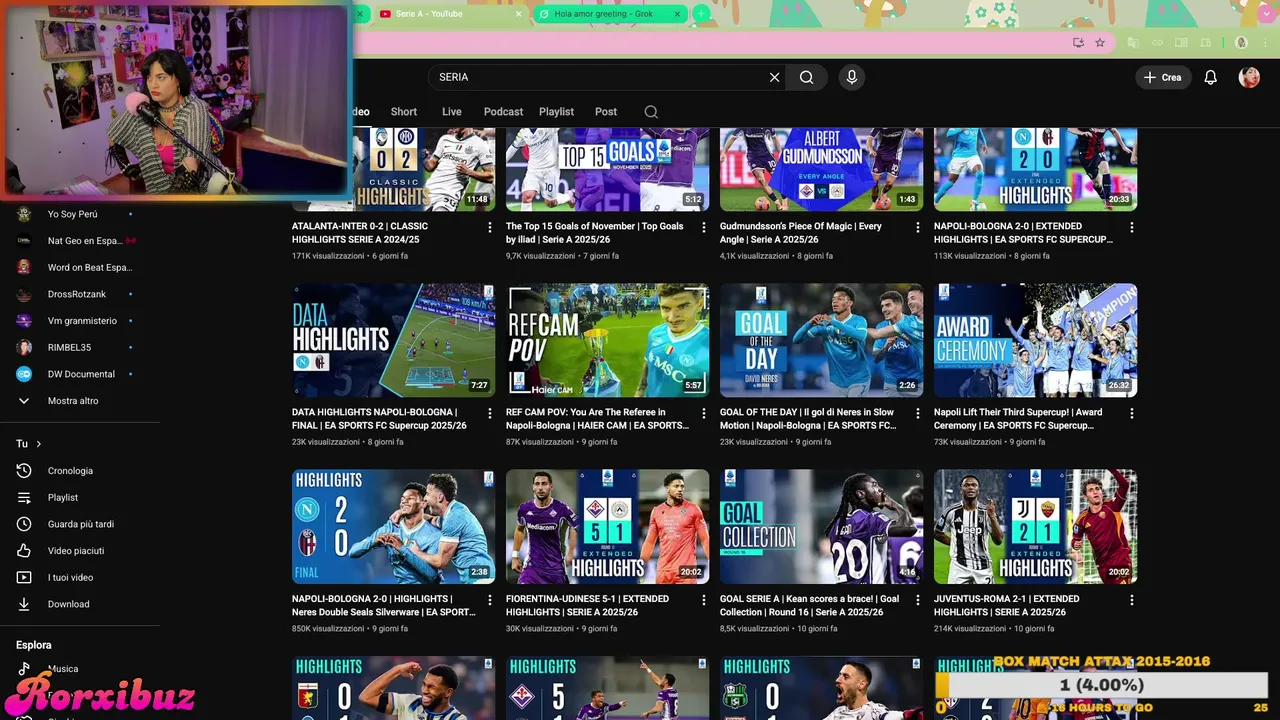Activate voice search microphone
This screenshot has height=720, width=1280.
[851, 77]
